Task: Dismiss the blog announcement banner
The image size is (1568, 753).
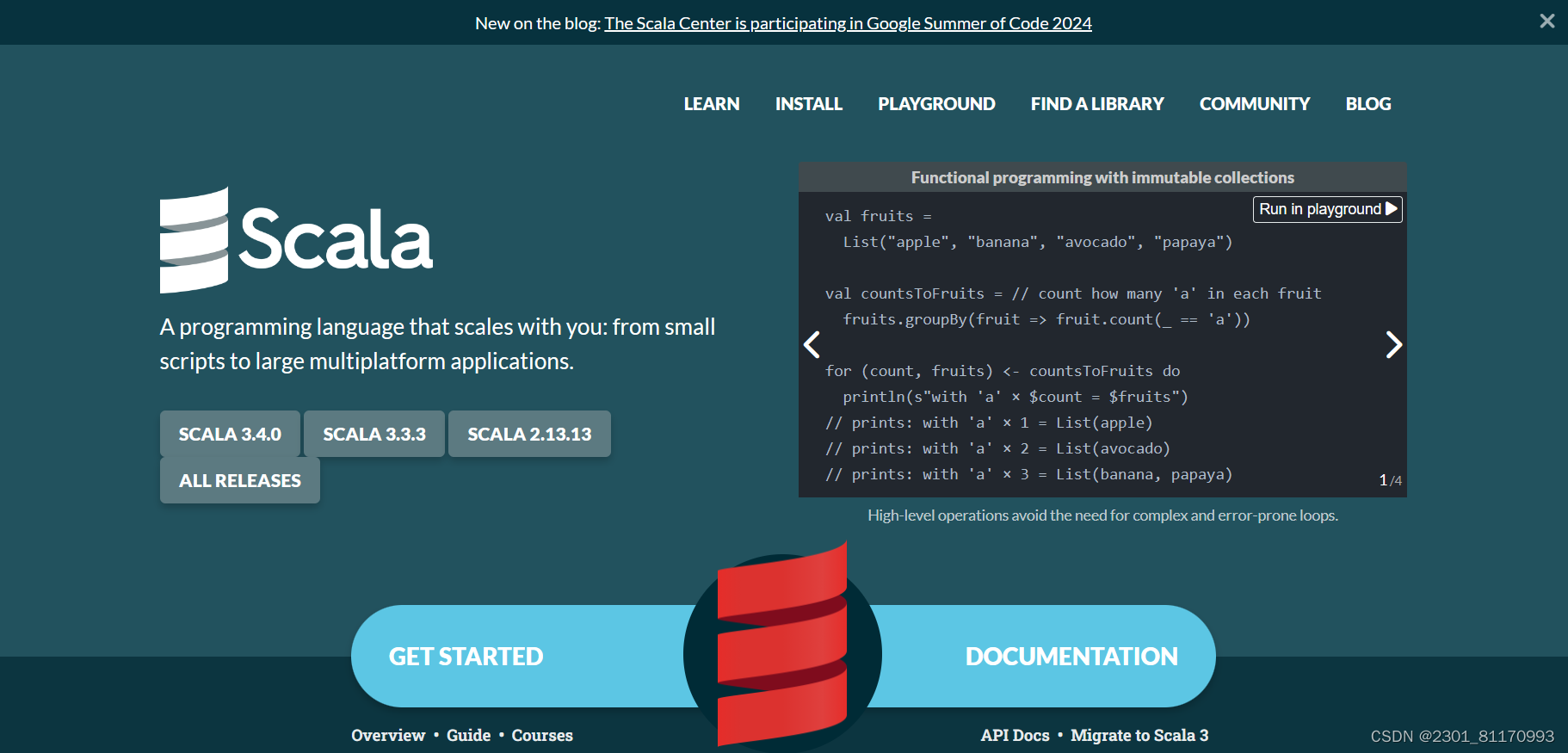Action: (1546, 22)
